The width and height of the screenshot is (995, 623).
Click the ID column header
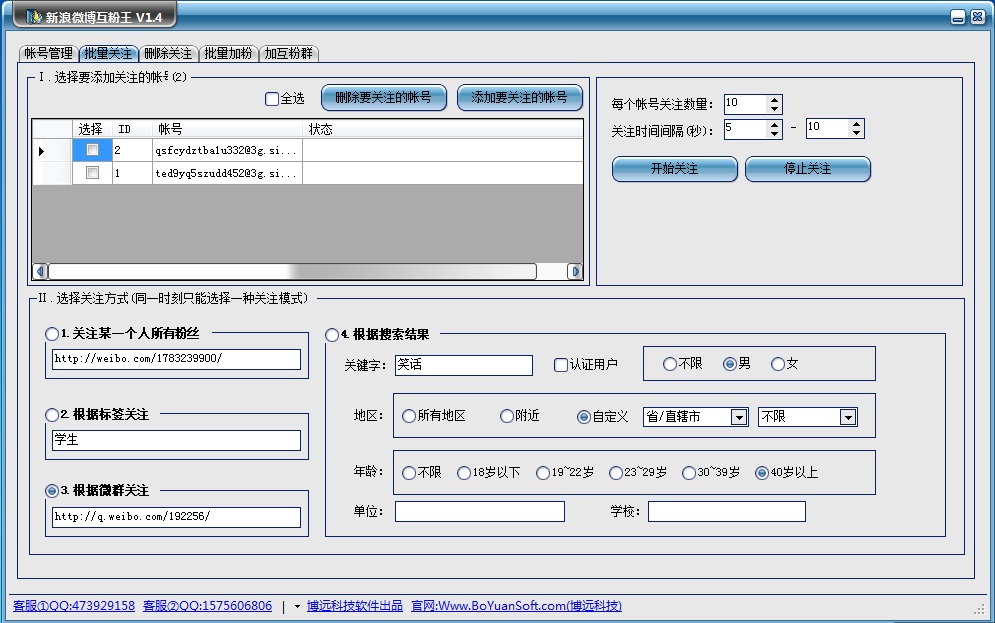(x=132, y=129)
